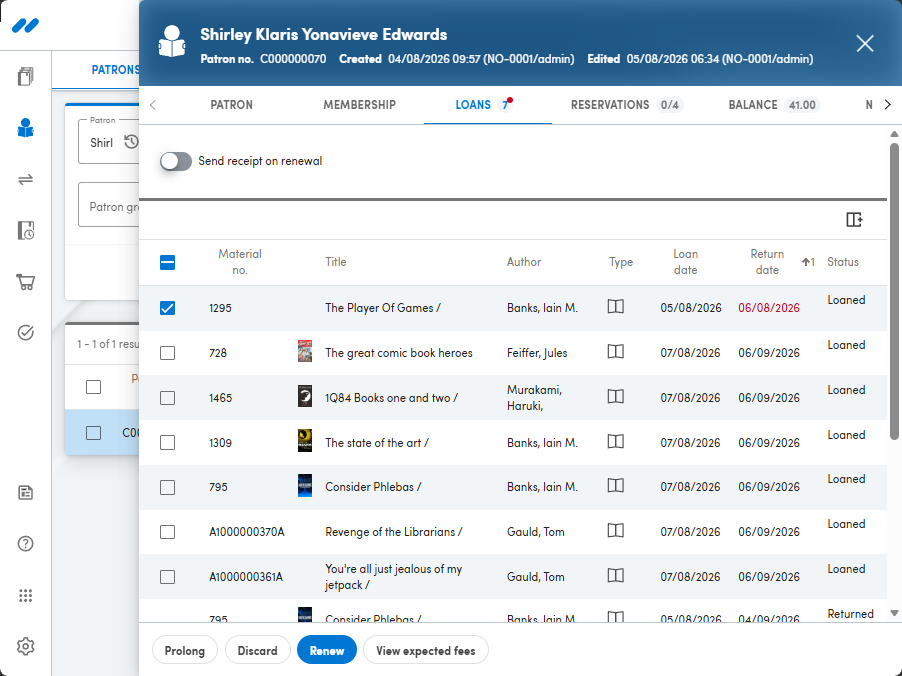Open the acquisitions cart icon in sidebar
902x676 pixels.
tap(25, 282)
